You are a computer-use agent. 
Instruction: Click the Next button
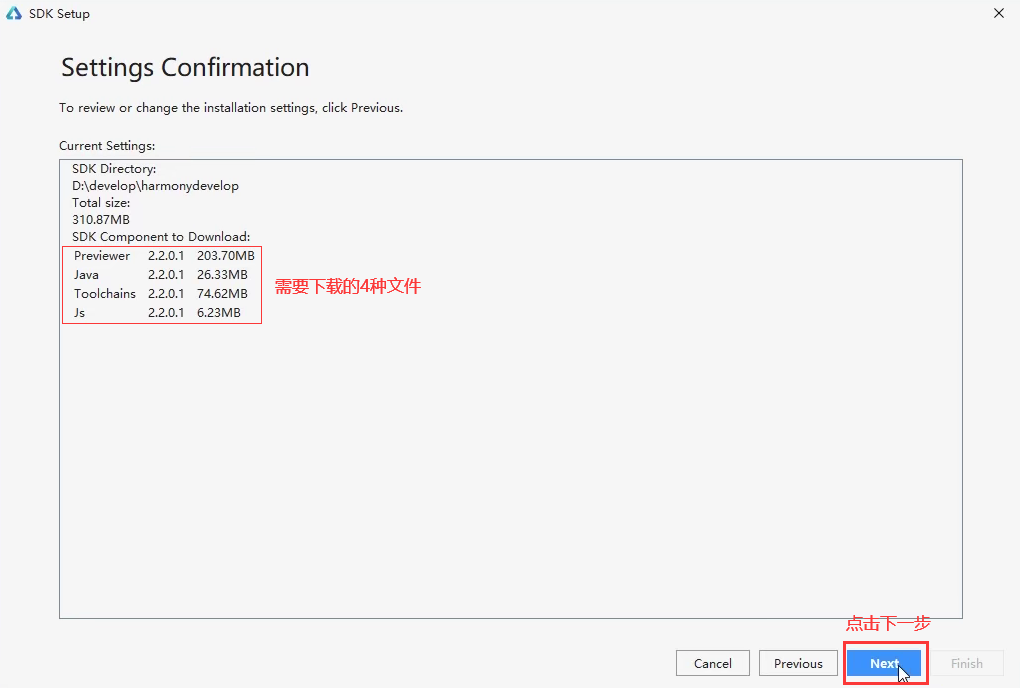pyautogui.click(x=883, y=663)
